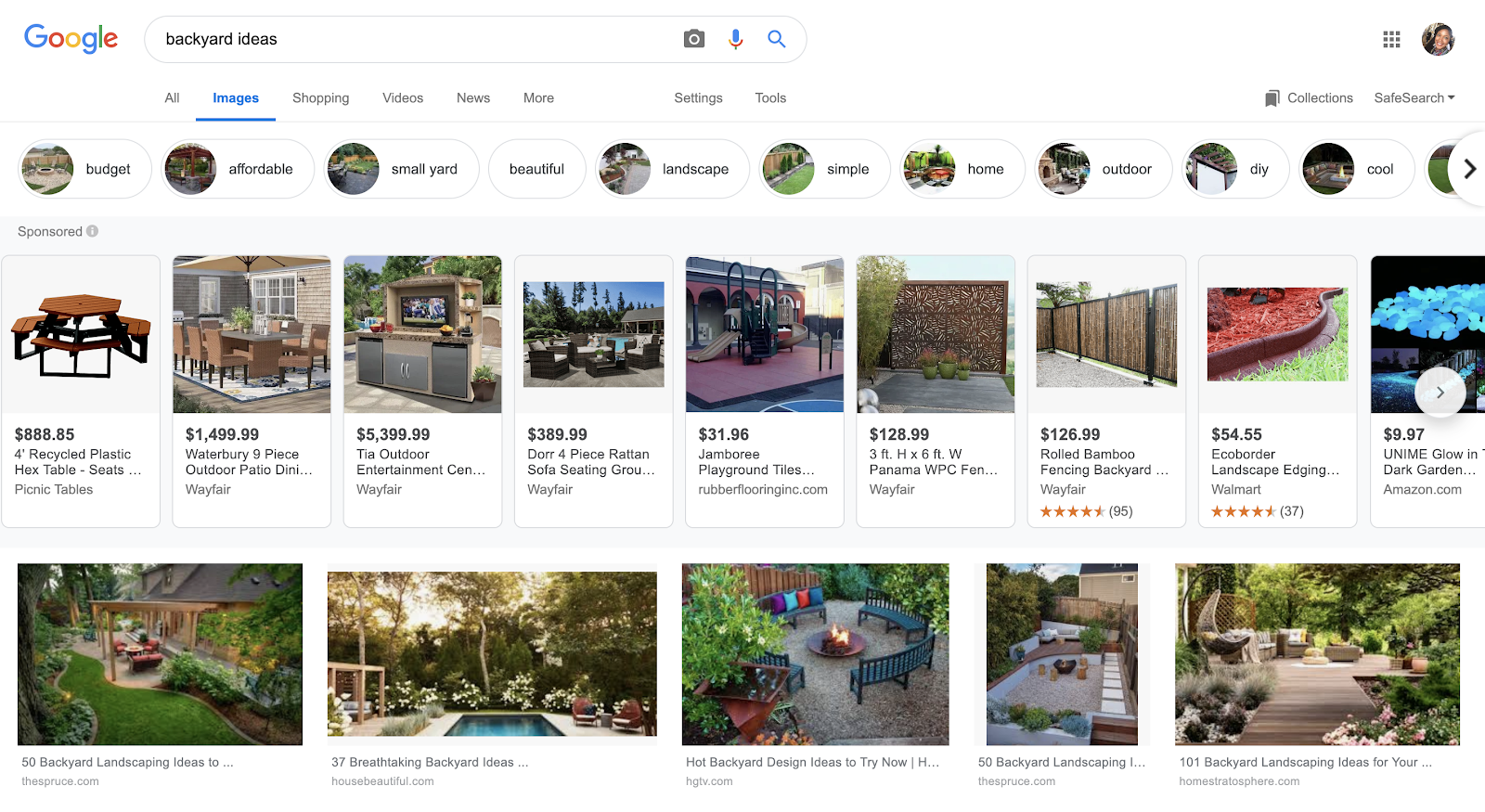
Task: Open thespruce.com curved lawn backyard image
Action: [x=160, y=654]
